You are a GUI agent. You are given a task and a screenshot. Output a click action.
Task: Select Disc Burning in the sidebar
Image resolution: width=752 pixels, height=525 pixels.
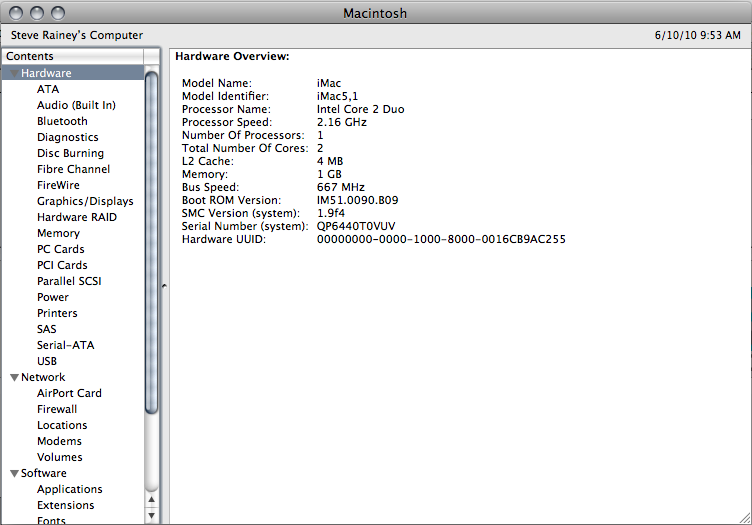point(70,153)
